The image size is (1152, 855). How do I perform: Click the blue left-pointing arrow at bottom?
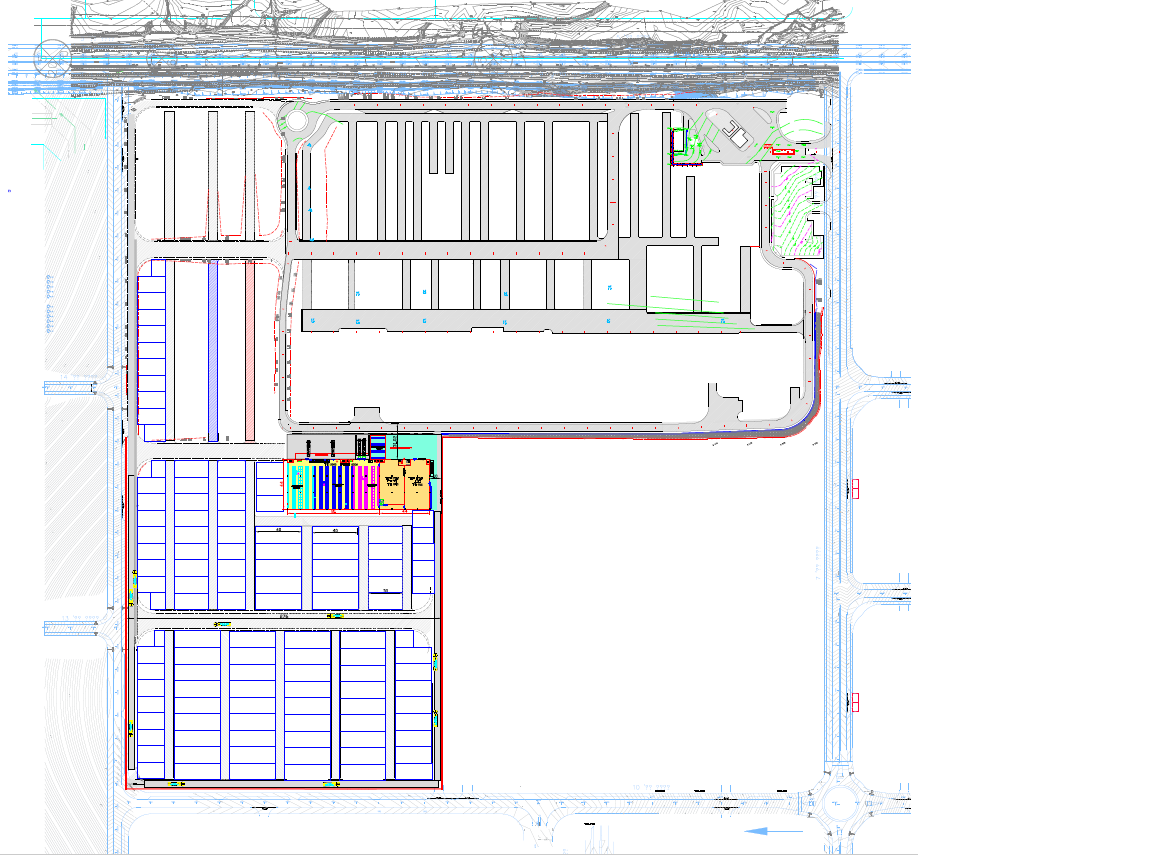pos(773,831)
